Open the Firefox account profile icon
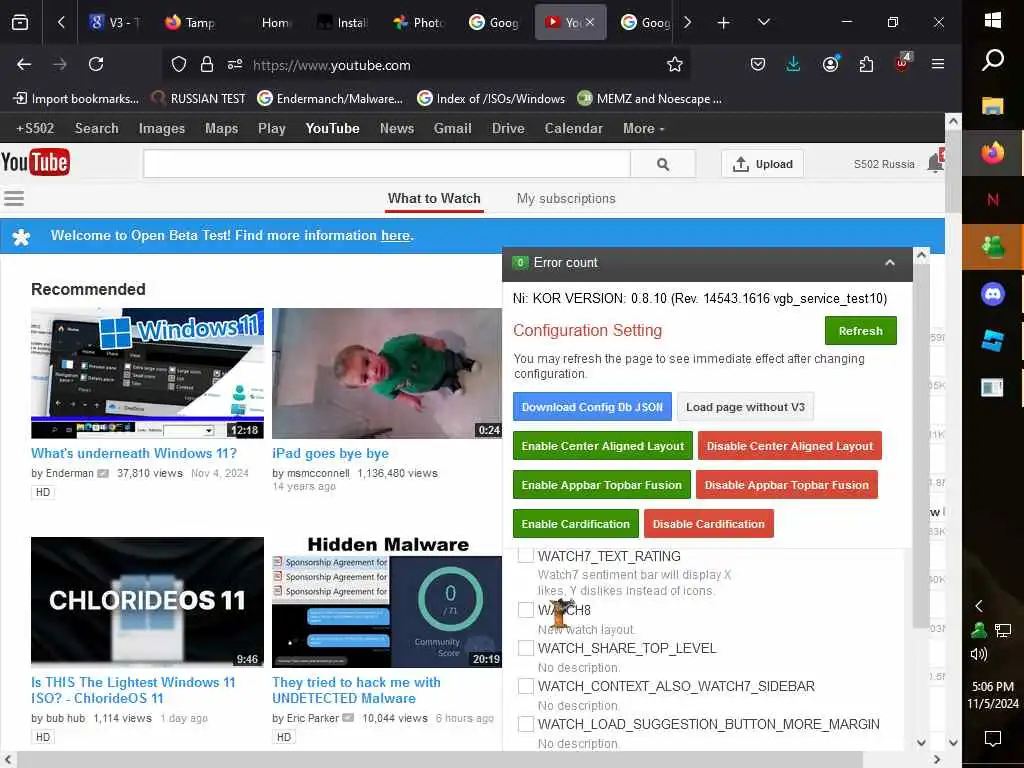The width and height of the screenshot is (1024, 768). click(830, 64)
